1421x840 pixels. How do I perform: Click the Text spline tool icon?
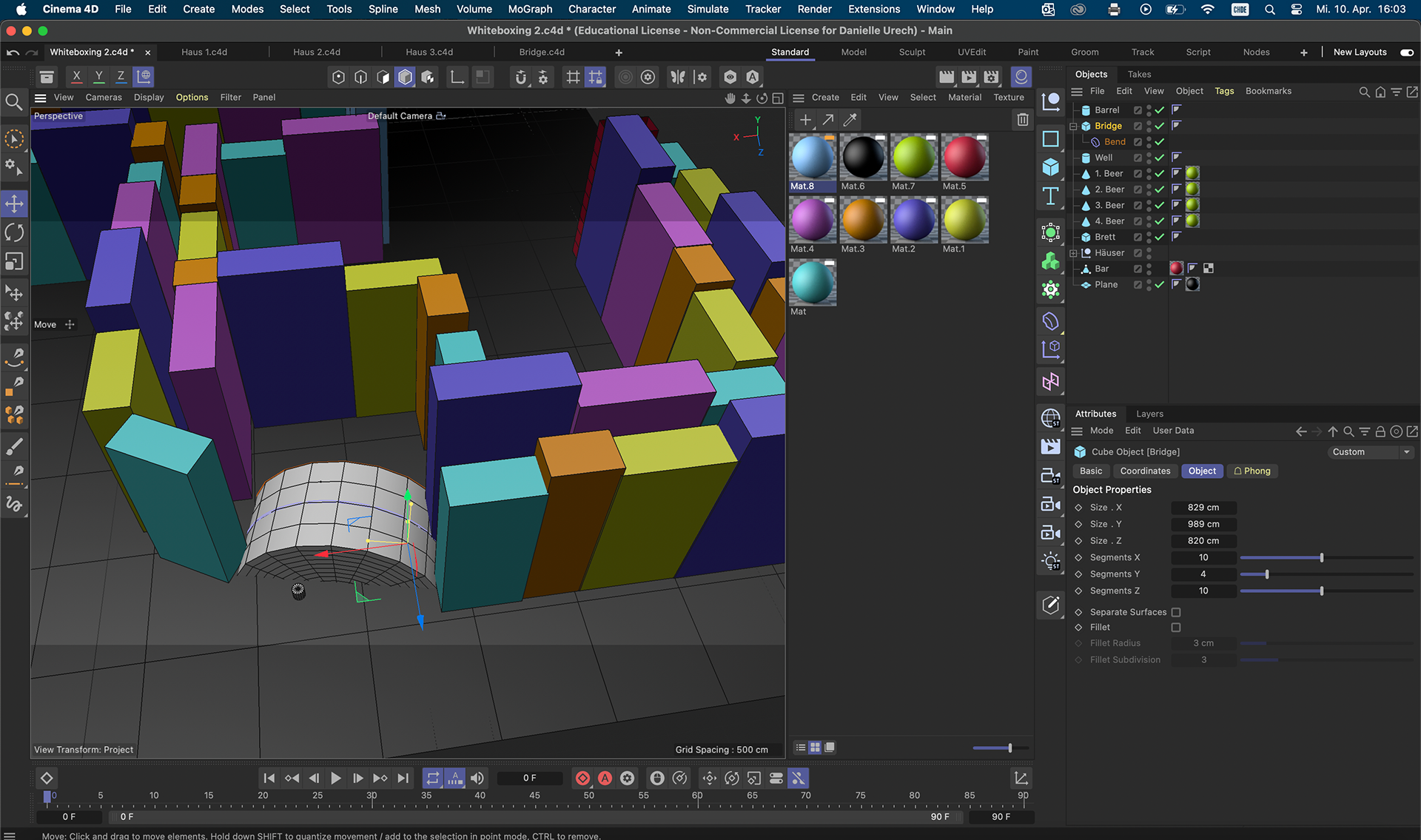[x=1050, y=196]
